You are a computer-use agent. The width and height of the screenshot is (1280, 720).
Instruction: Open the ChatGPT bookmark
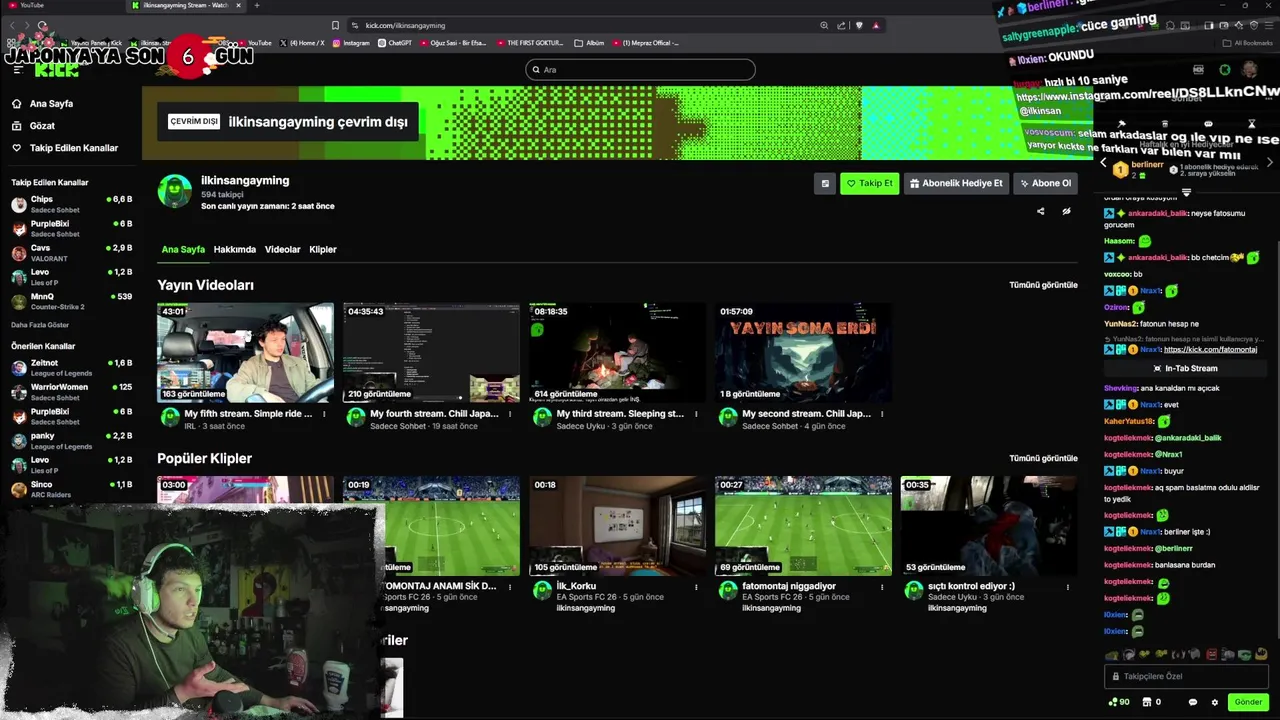[395, 43]
